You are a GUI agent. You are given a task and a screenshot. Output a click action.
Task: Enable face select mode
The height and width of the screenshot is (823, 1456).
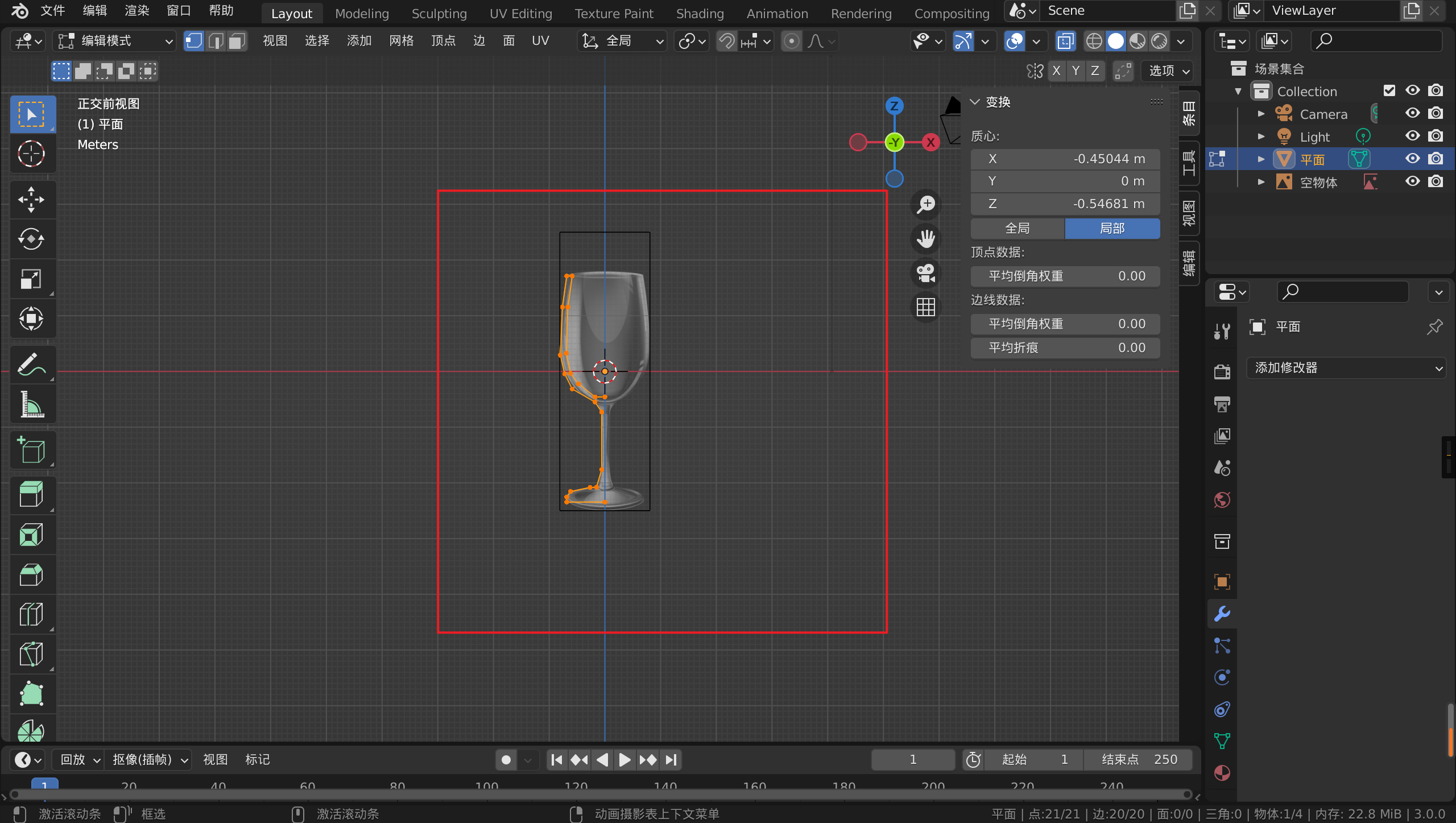pos(237,41)
